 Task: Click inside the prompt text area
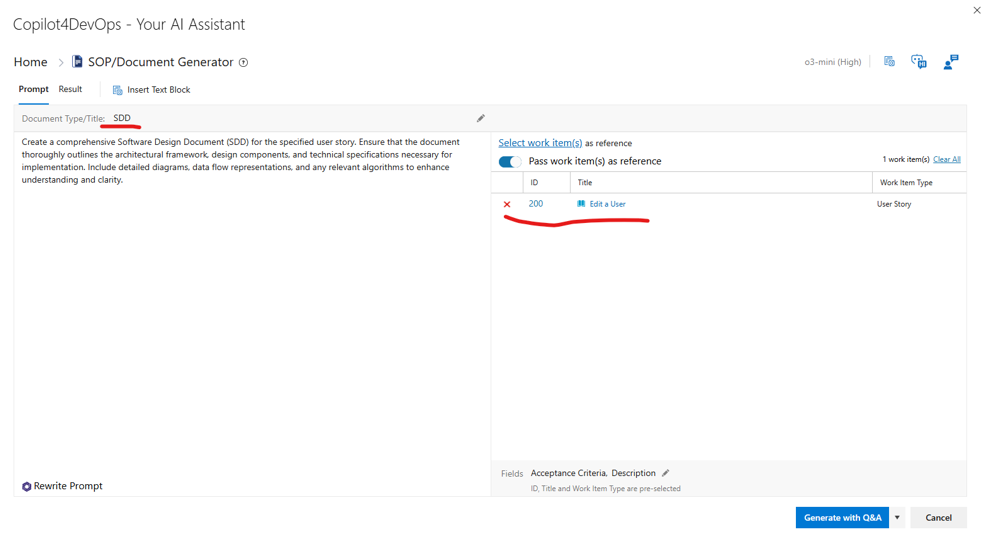[250, 300]
